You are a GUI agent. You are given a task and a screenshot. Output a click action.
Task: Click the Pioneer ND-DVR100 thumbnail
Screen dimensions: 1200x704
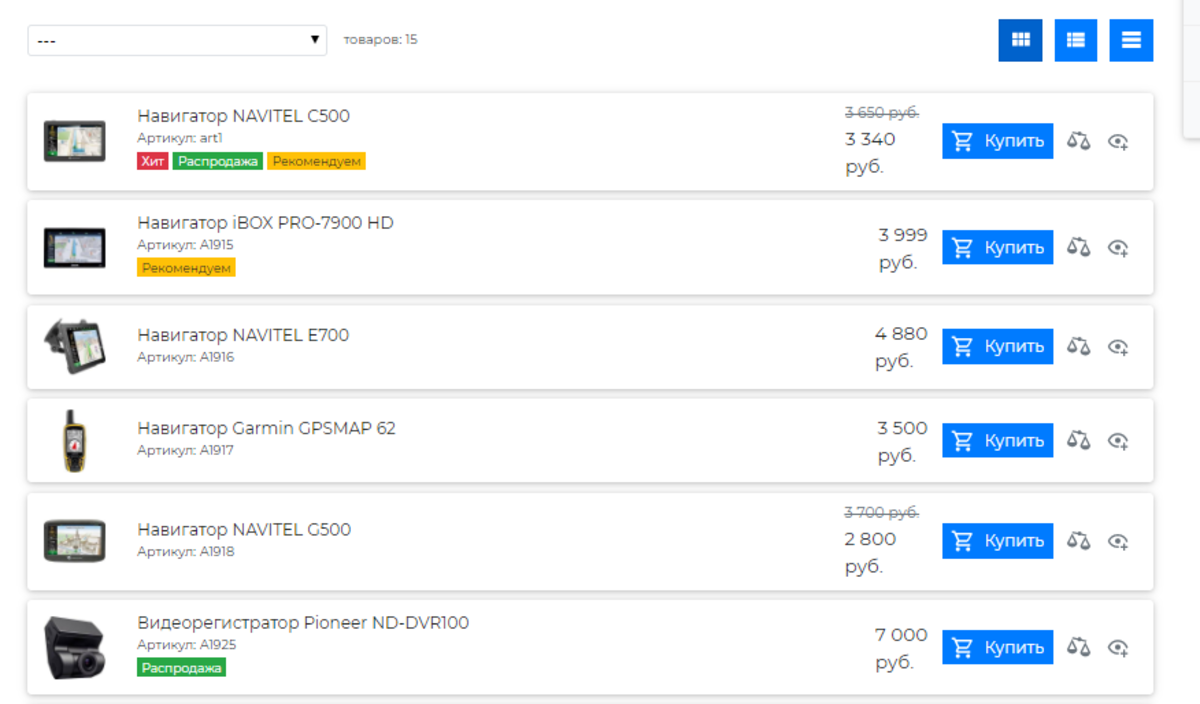coord(74,647)
